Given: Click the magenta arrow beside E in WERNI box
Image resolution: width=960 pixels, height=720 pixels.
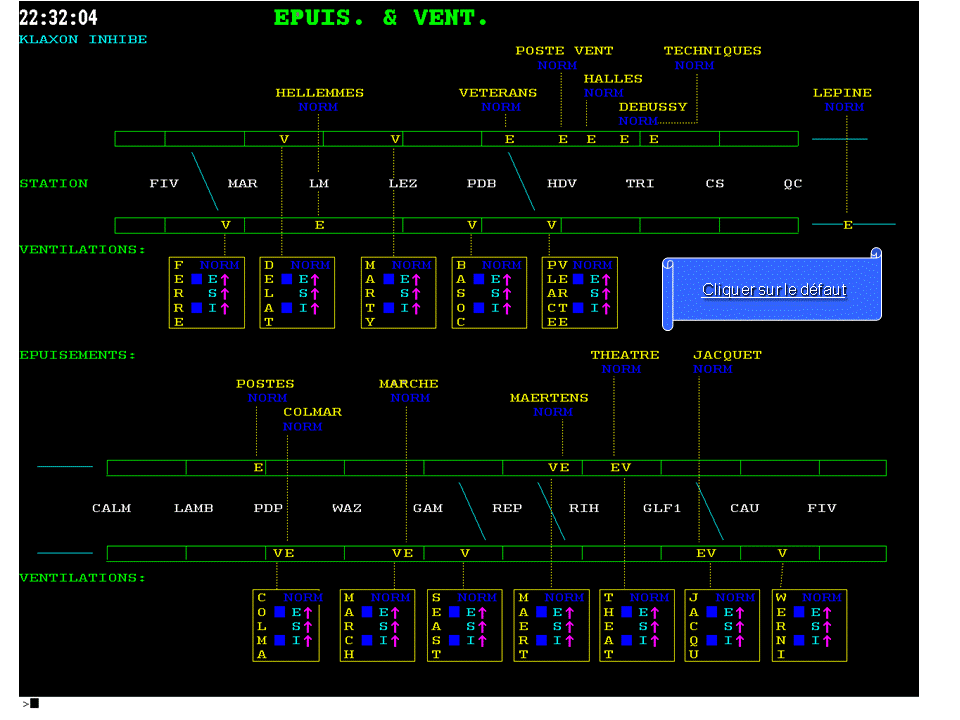Looking at the screenshot, I should pos(827,612).
